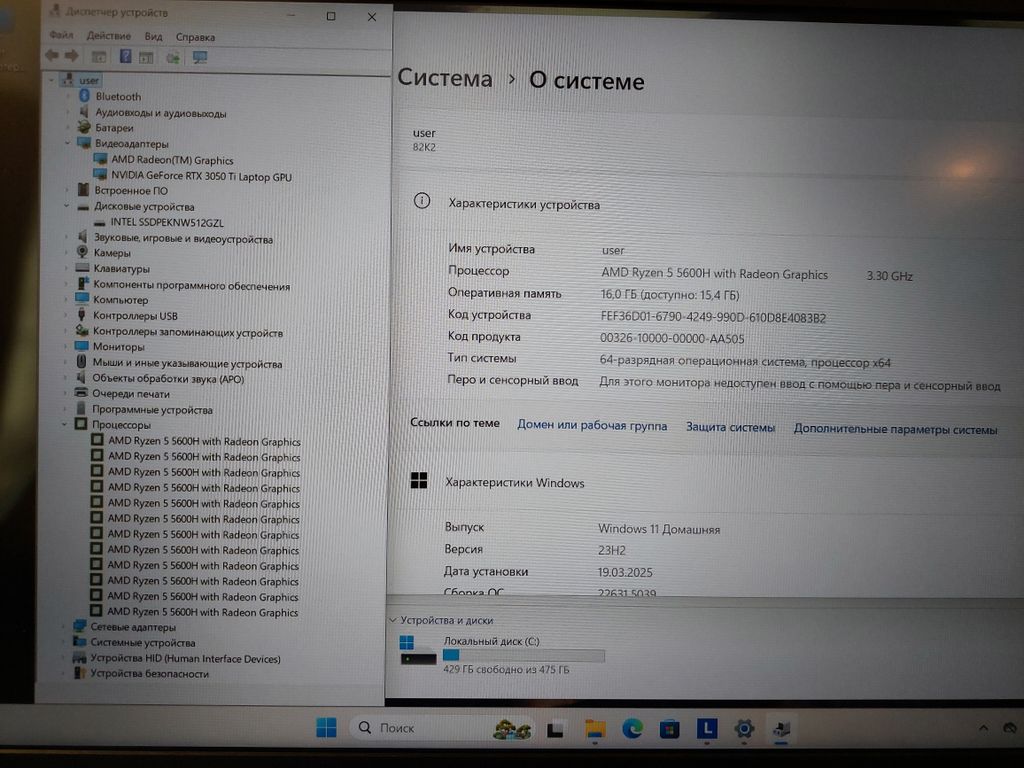Collapse the Устройства и диски section
This screenshot has height=768, width=1024.
click(x=394, y=620)
